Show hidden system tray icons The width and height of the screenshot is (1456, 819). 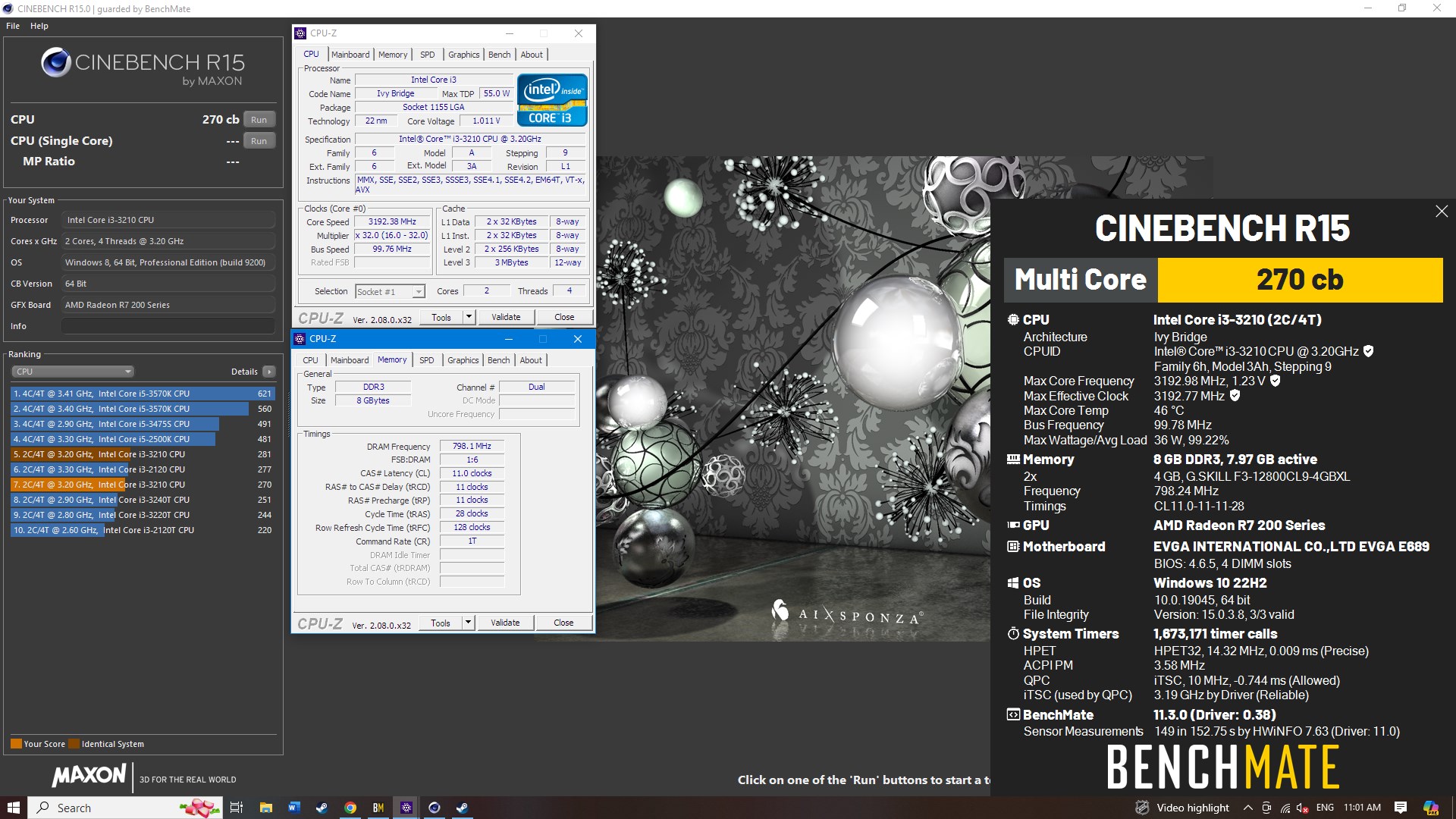(1247, 808)
